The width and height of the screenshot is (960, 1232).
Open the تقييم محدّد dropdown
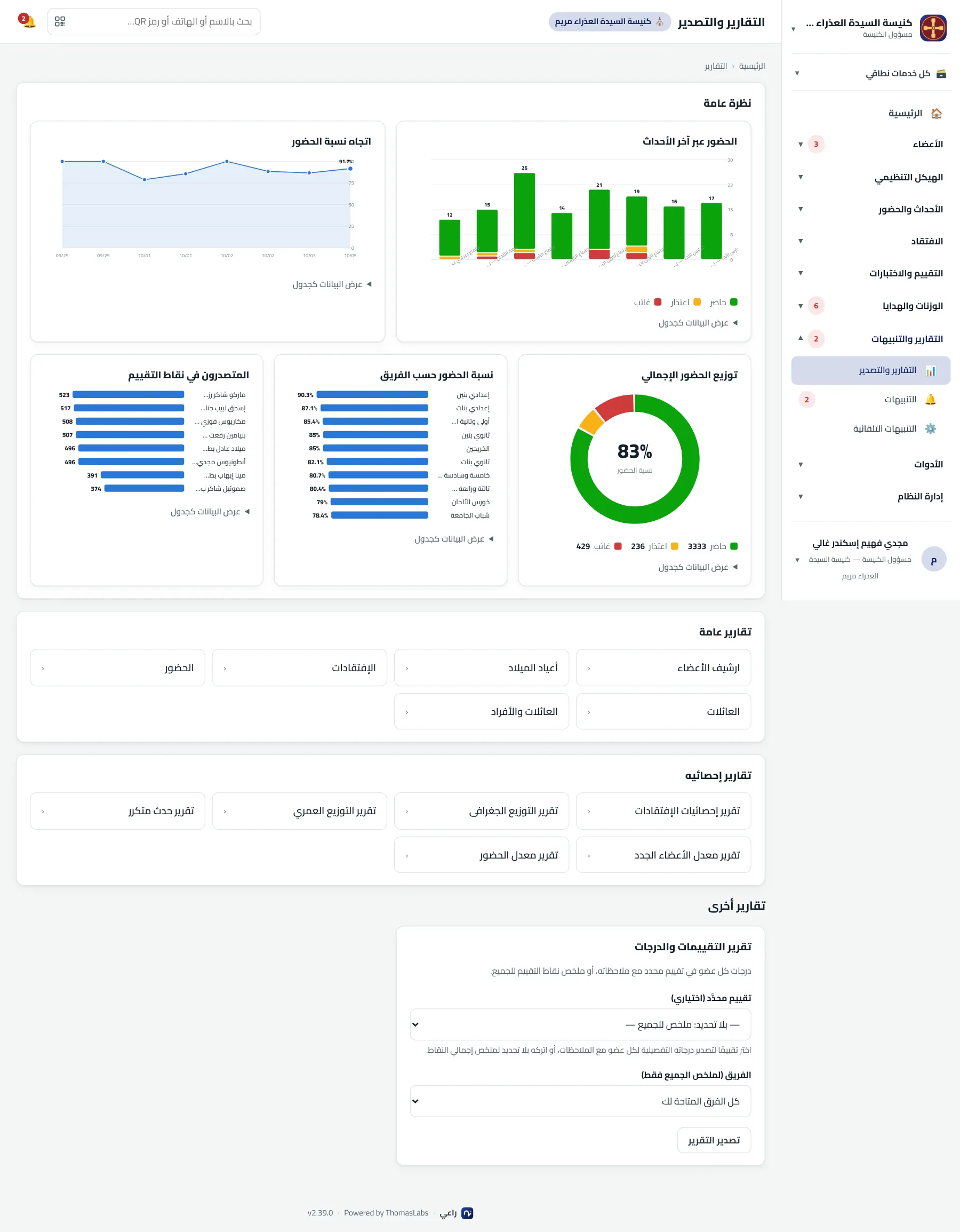[x=581, y=1024]
